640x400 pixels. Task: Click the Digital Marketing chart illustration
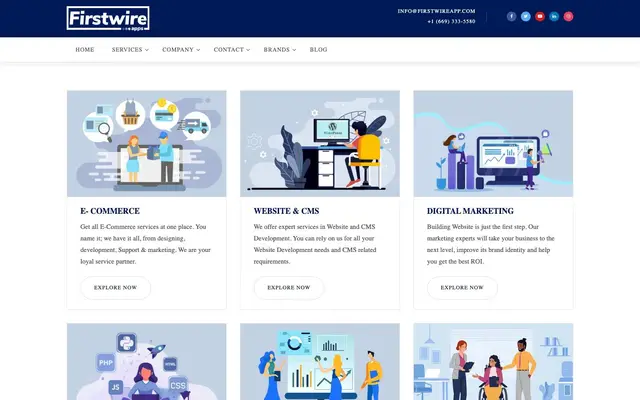pyautogui.click(x=493, y=144)
